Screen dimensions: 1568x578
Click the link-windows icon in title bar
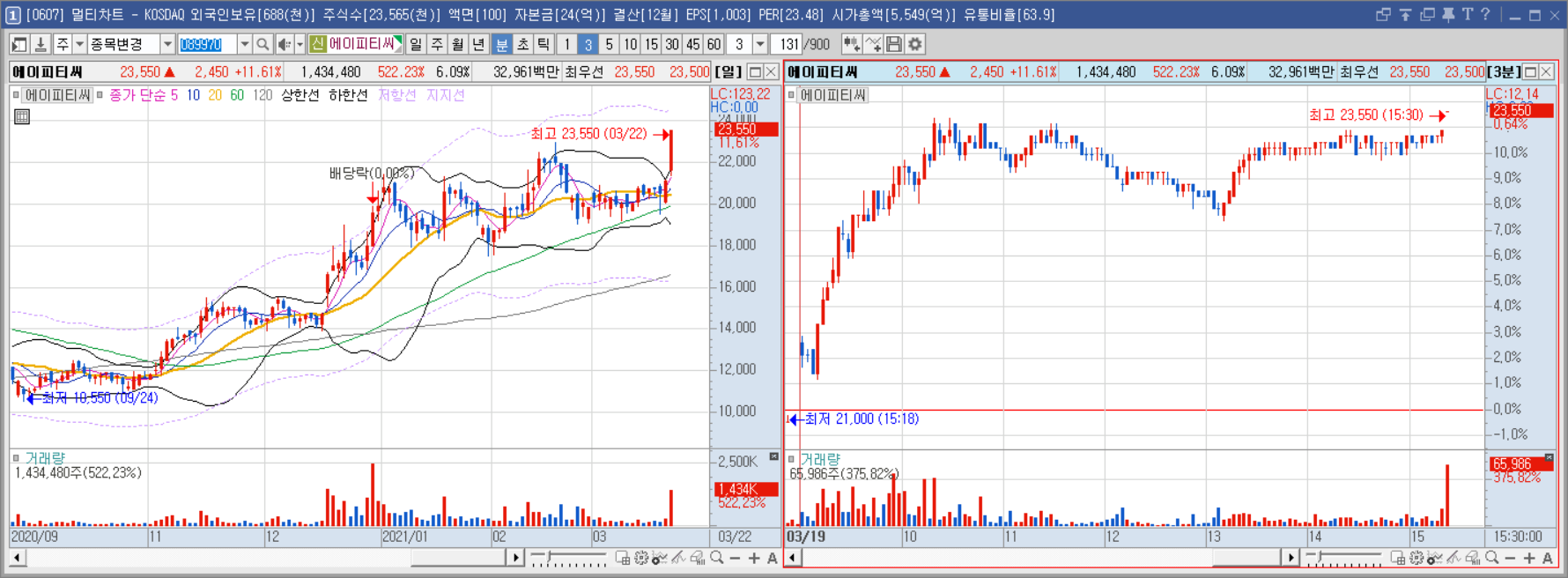click(1383, 14)
